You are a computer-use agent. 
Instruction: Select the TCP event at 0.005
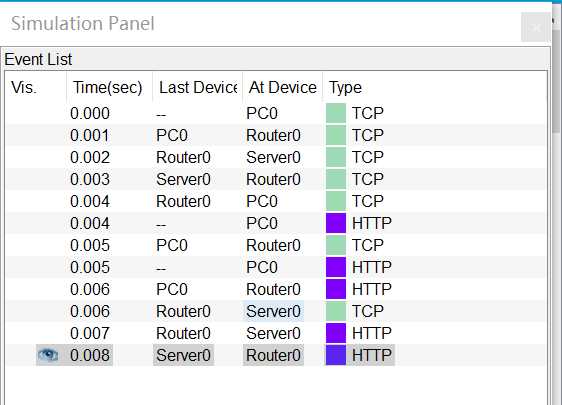276,246
